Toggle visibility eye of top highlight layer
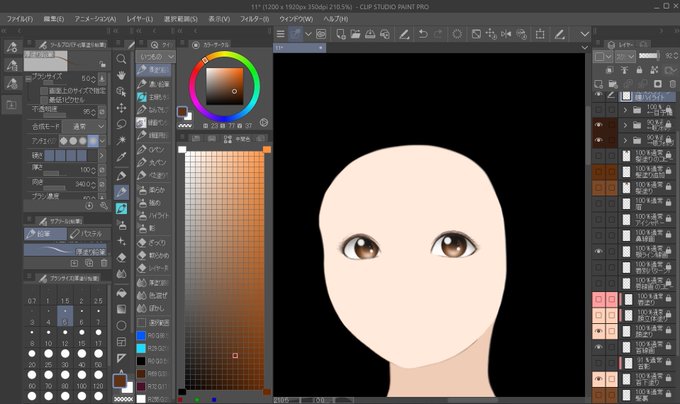The width and height of the screenshot is (680, 404). (x=599, y=94)
